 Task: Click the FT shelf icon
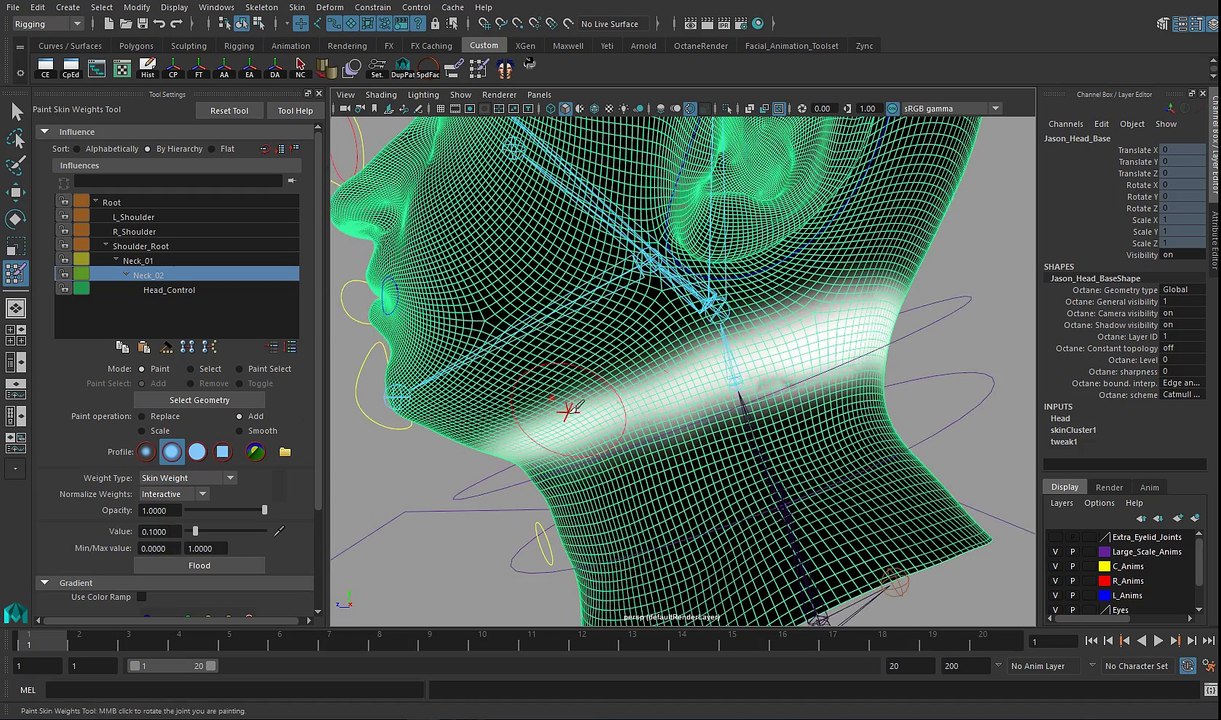(x=199, y=68)
